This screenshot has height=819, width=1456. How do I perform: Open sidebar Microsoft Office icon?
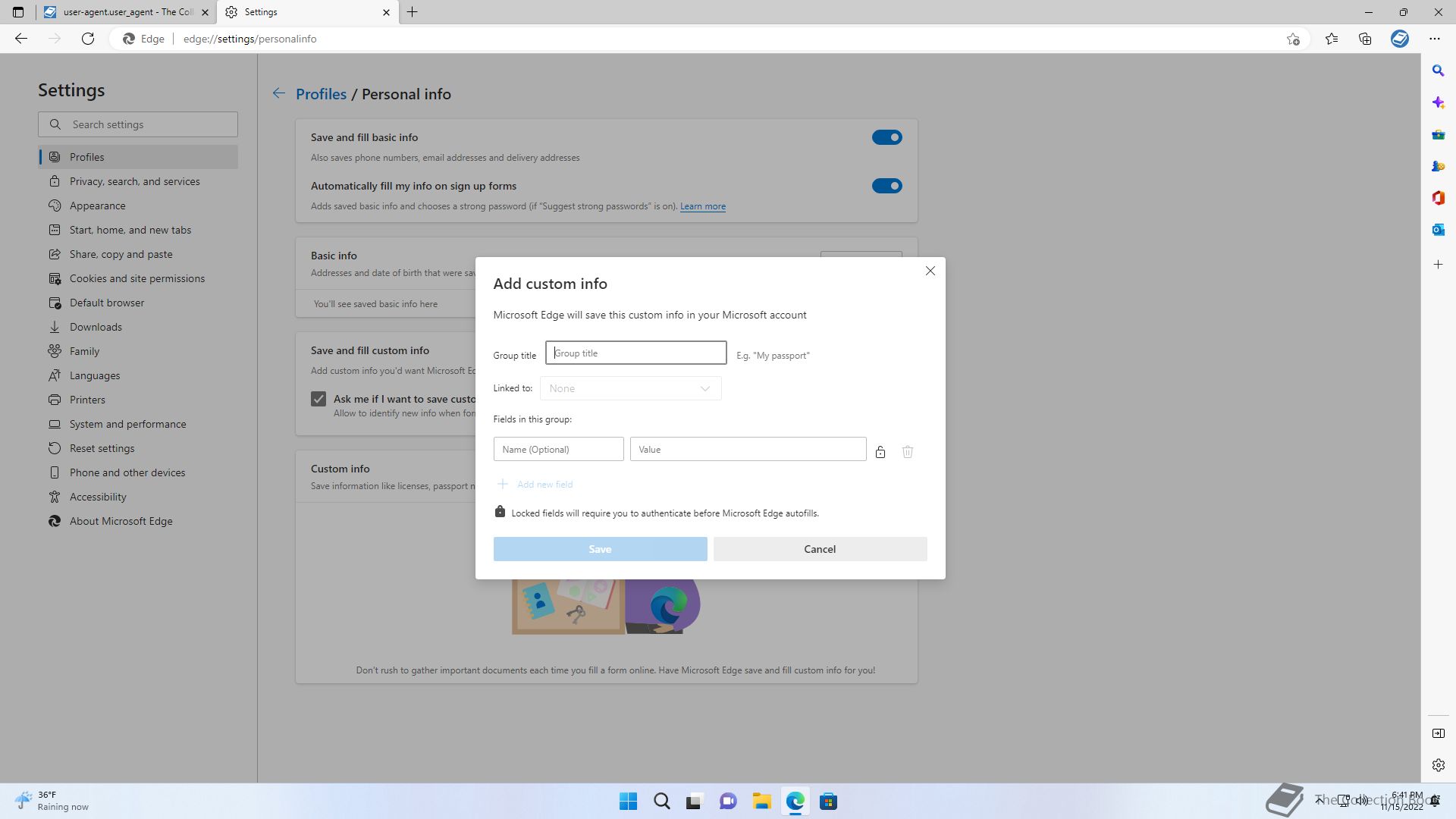click(x=1438, y=198)
